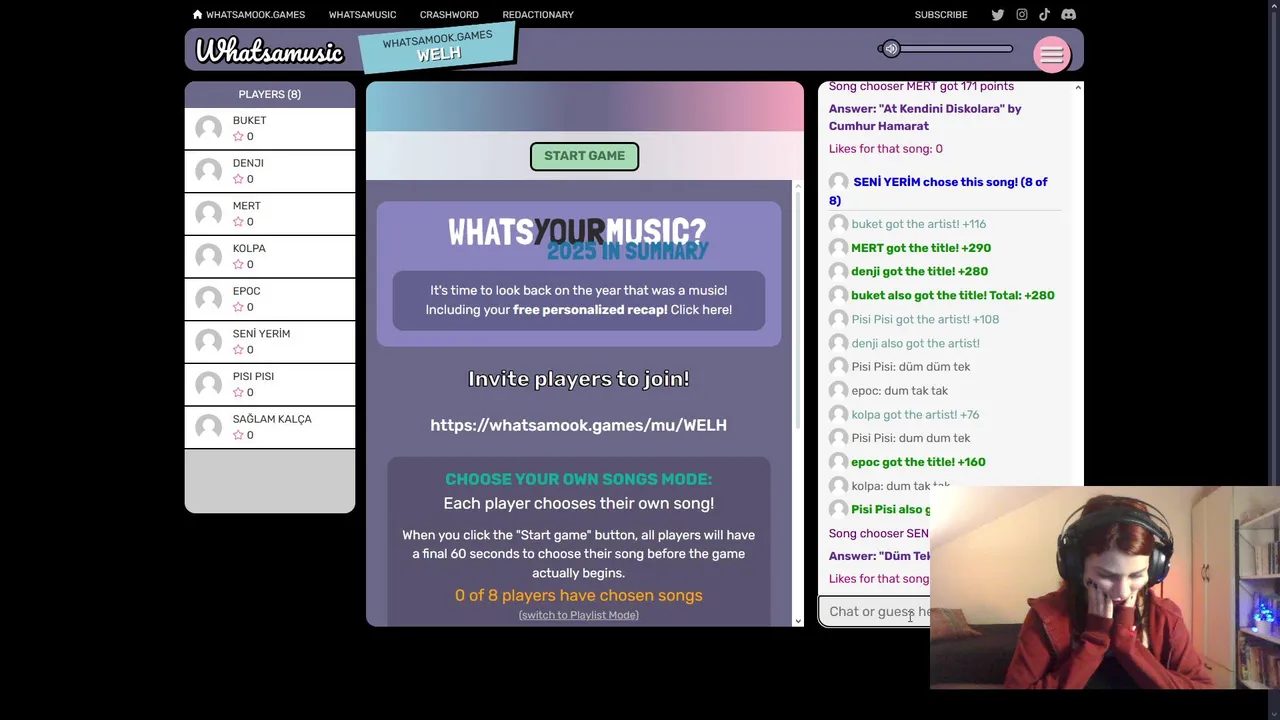1280x720 pixels.
Task: Select the PISI PISI player row name
Action: 253,376
